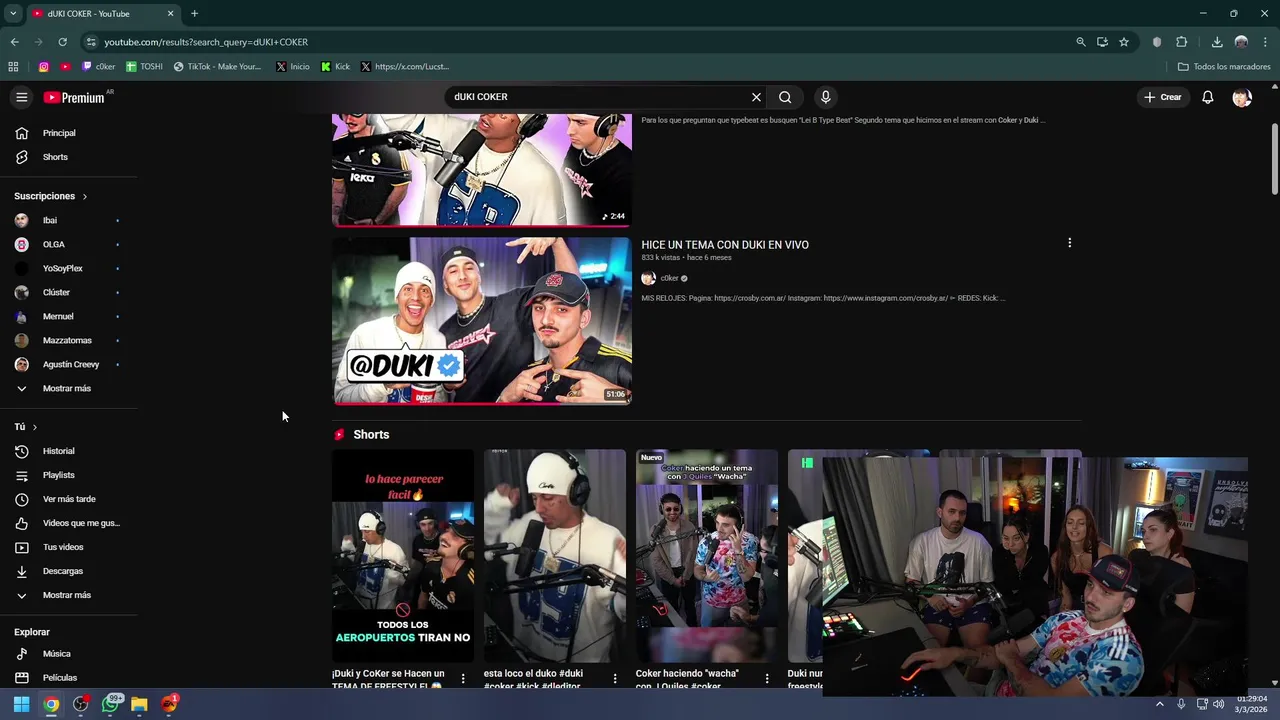Open the Windows Start menu
Screen dimensions: 1280x720
click(x=21, y=704)
